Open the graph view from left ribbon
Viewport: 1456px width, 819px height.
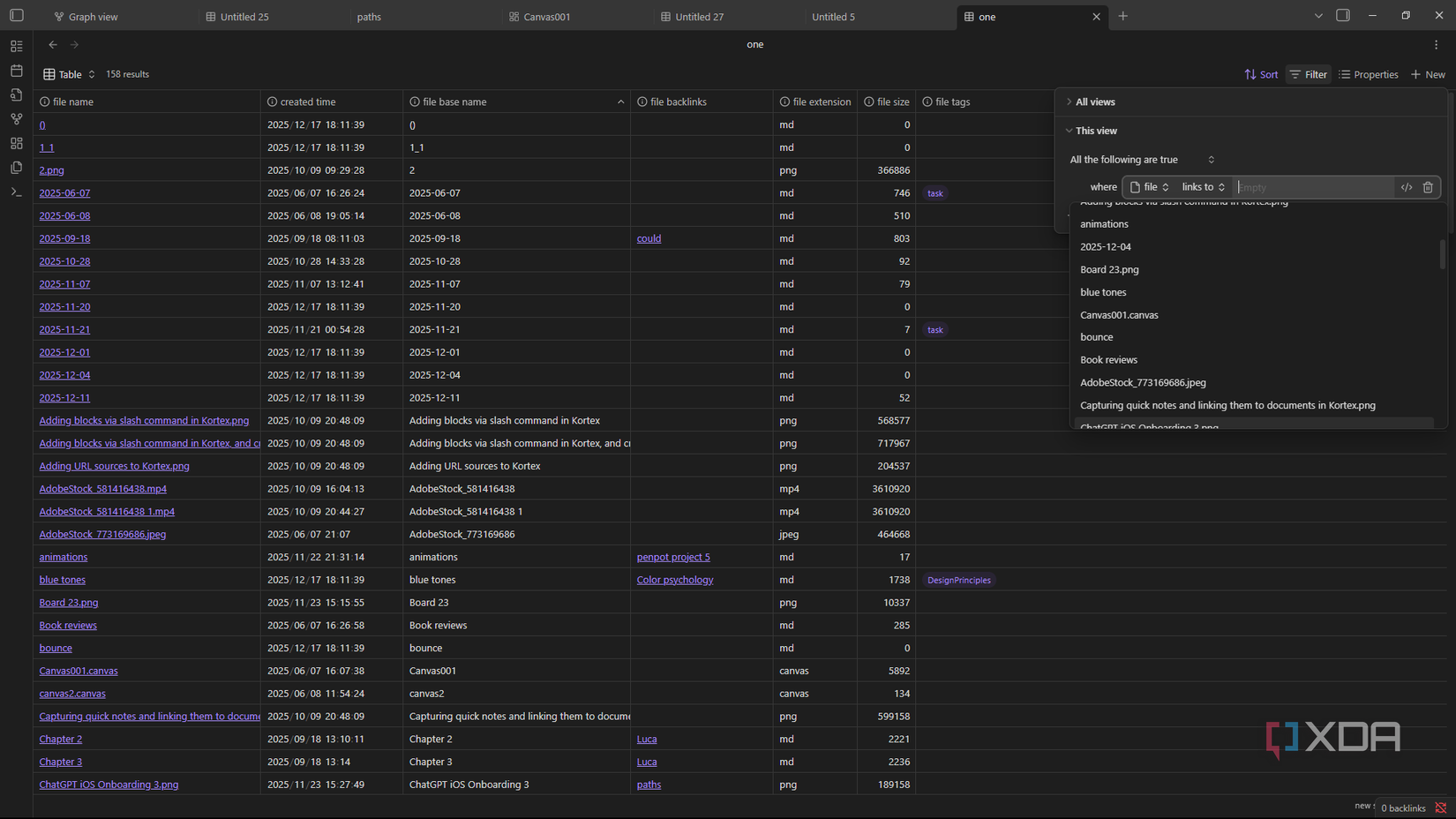tap(16, 118)
